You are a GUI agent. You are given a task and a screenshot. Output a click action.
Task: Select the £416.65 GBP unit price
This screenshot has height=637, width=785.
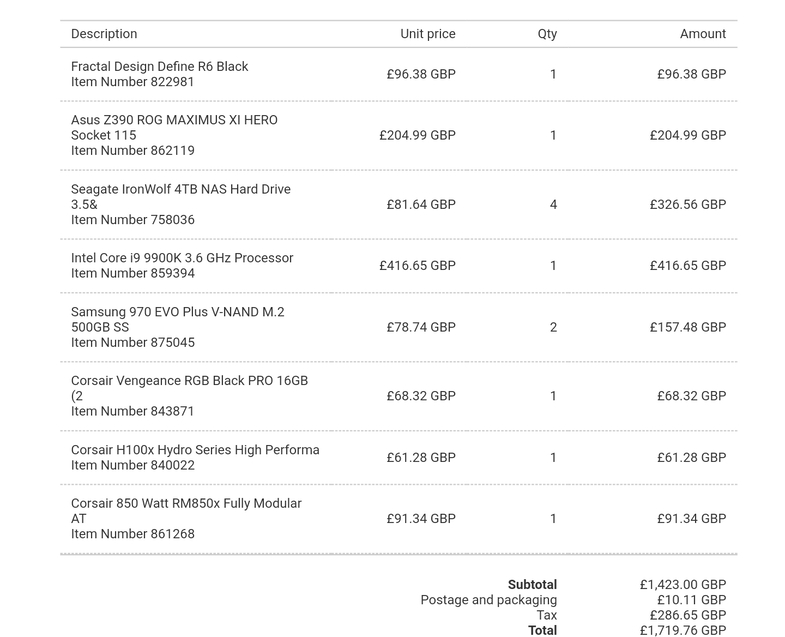click(417, 266)
